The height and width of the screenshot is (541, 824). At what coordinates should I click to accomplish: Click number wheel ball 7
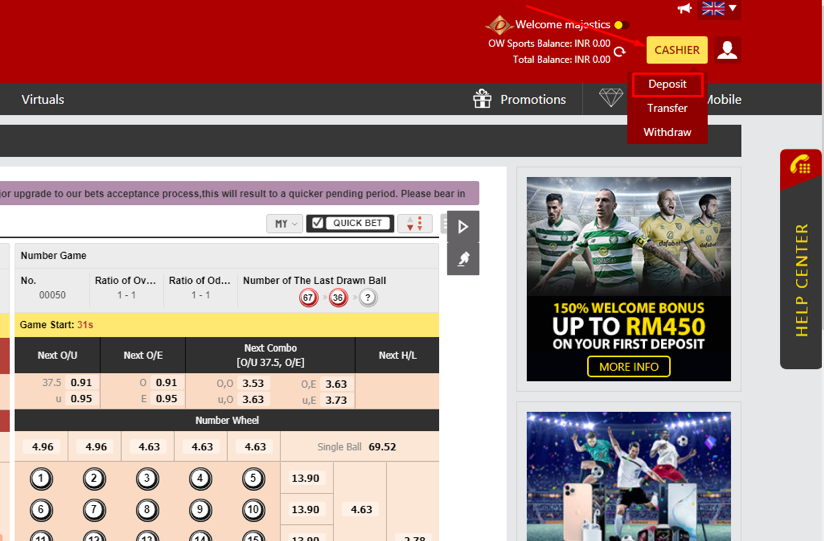coord(94,509)
